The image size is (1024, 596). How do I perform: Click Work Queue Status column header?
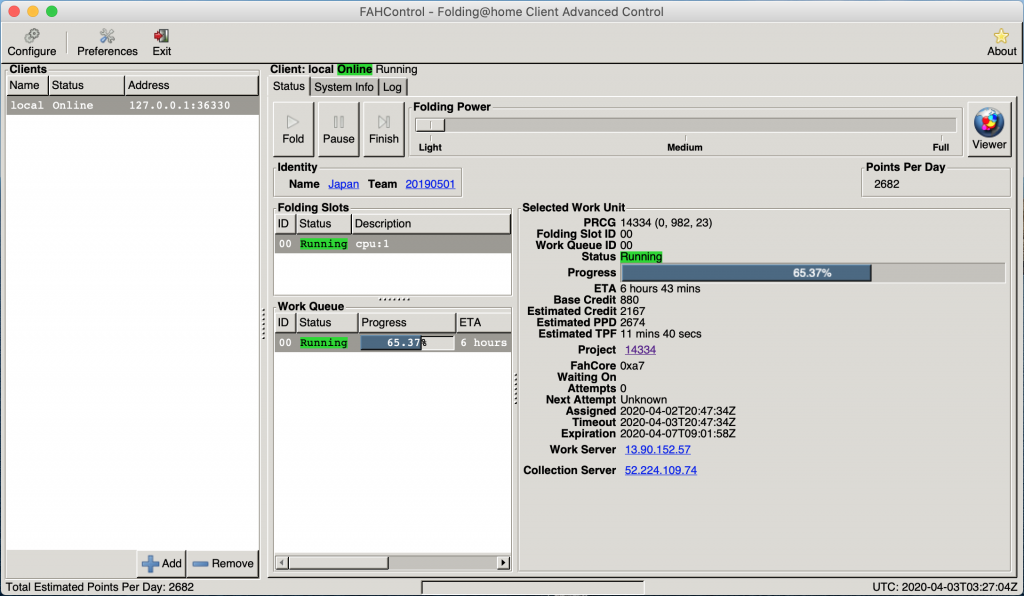(x=327, y=322)
